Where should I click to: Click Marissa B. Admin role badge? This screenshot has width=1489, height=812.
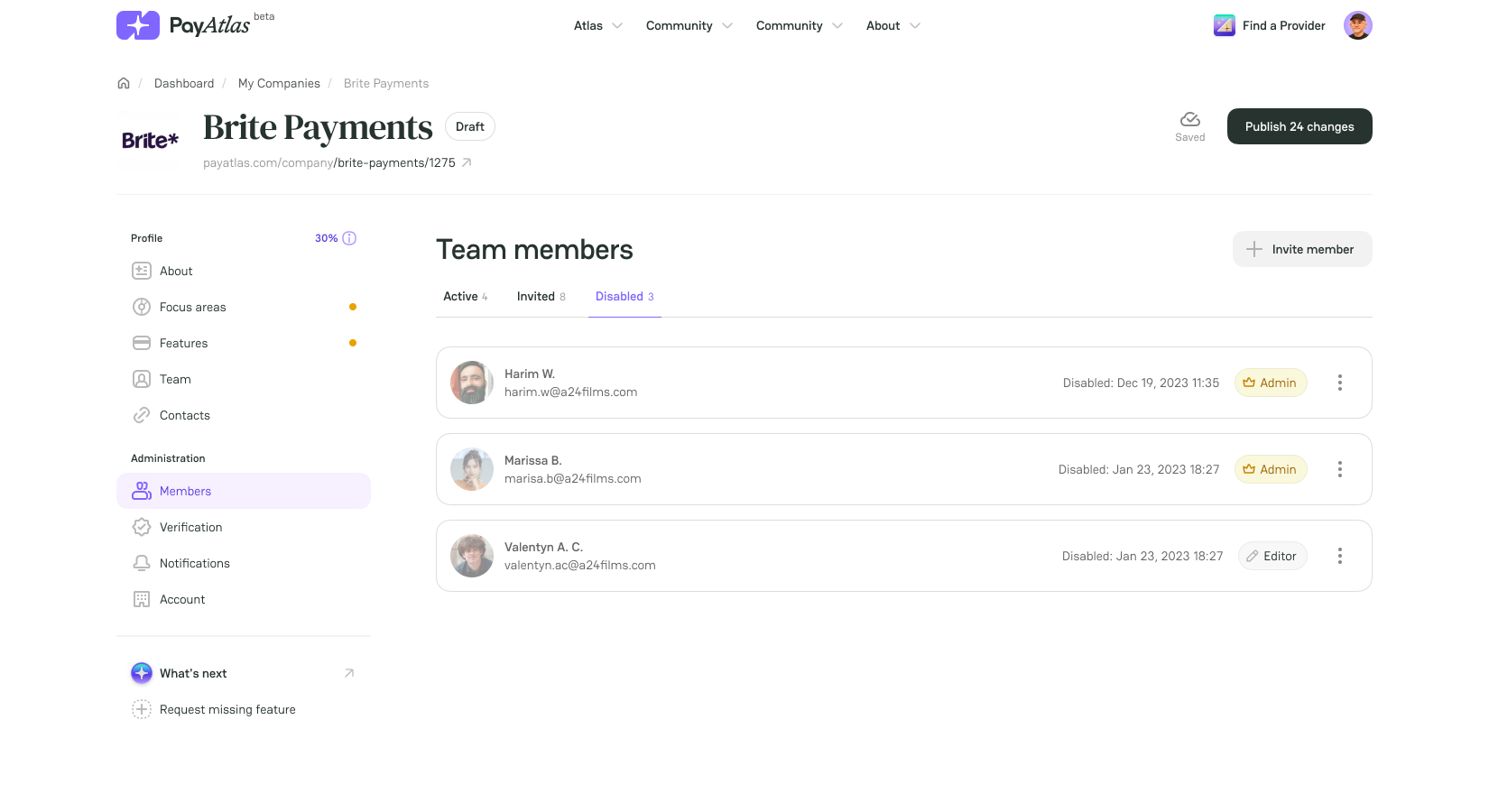pos(1271,469)
